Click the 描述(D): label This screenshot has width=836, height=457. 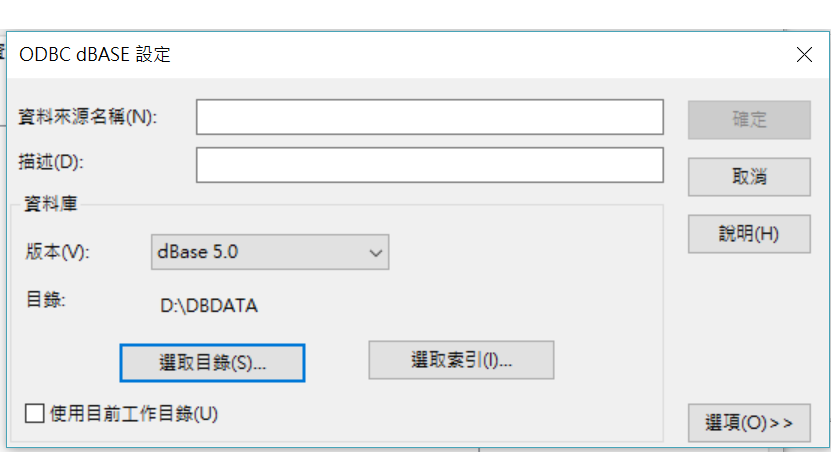(51, 162)
